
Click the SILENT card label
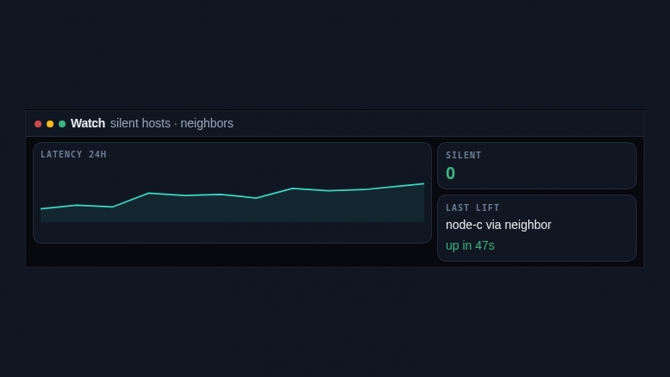pos(464,155)
